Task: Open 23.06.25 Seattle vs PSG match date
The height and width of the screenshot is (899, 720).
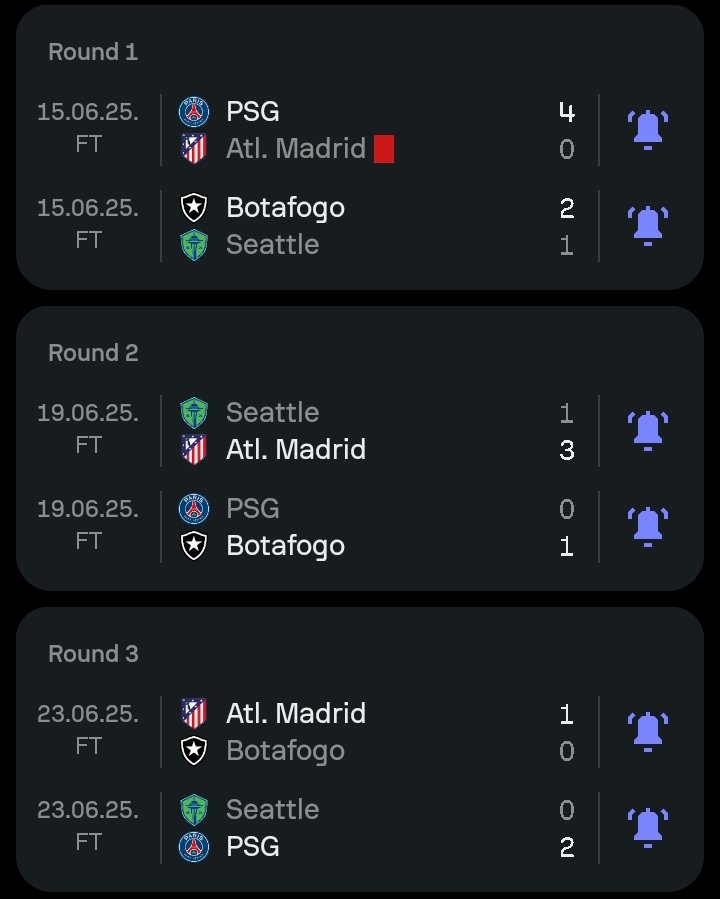Action: (x=88, y=810)
